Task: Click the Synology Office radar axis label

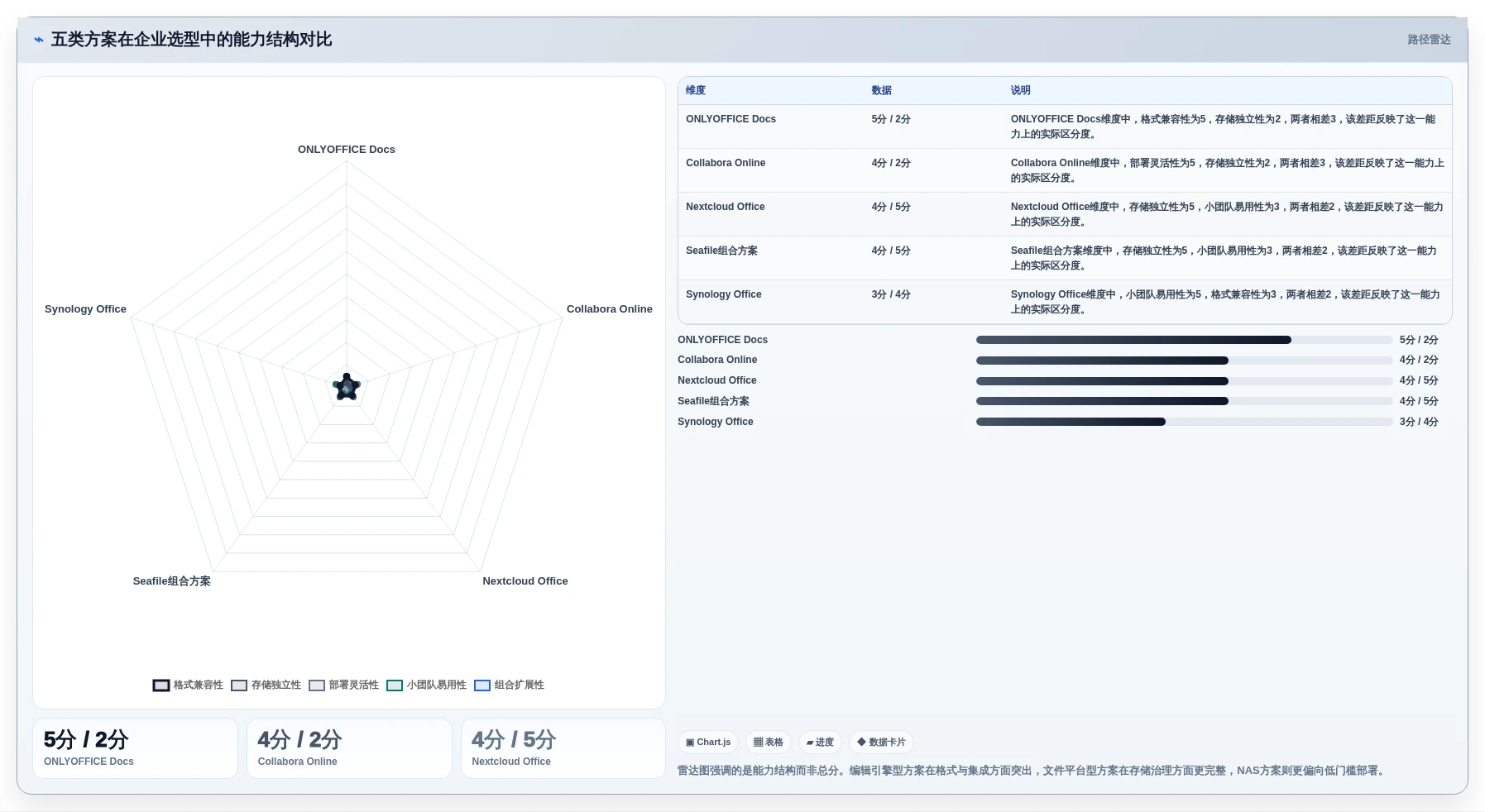Action: (x=85, y=309)
